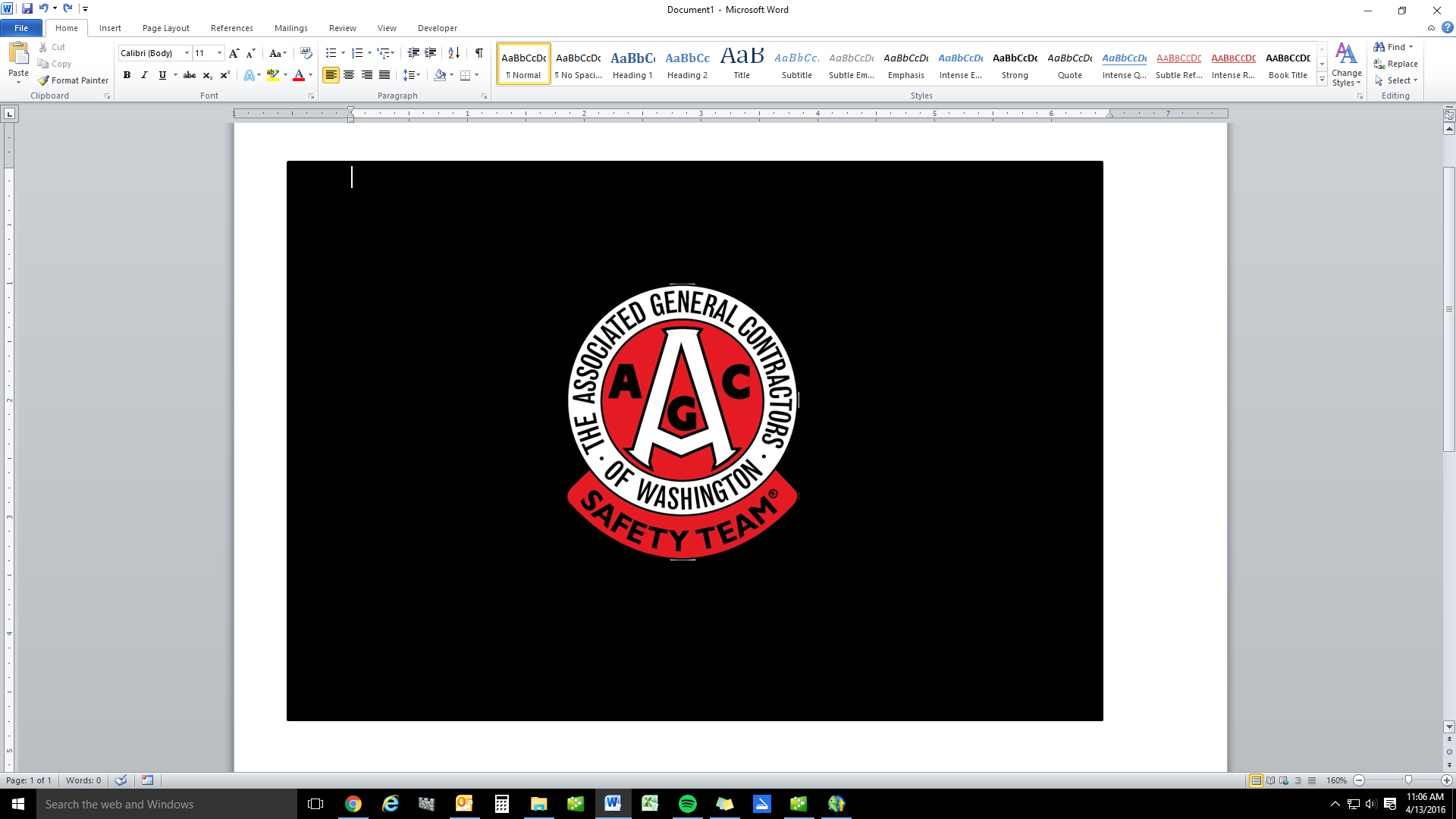Click the Paste clipboard icon
The width and height of the screenshot is (1456, 819).
(18, 54)
